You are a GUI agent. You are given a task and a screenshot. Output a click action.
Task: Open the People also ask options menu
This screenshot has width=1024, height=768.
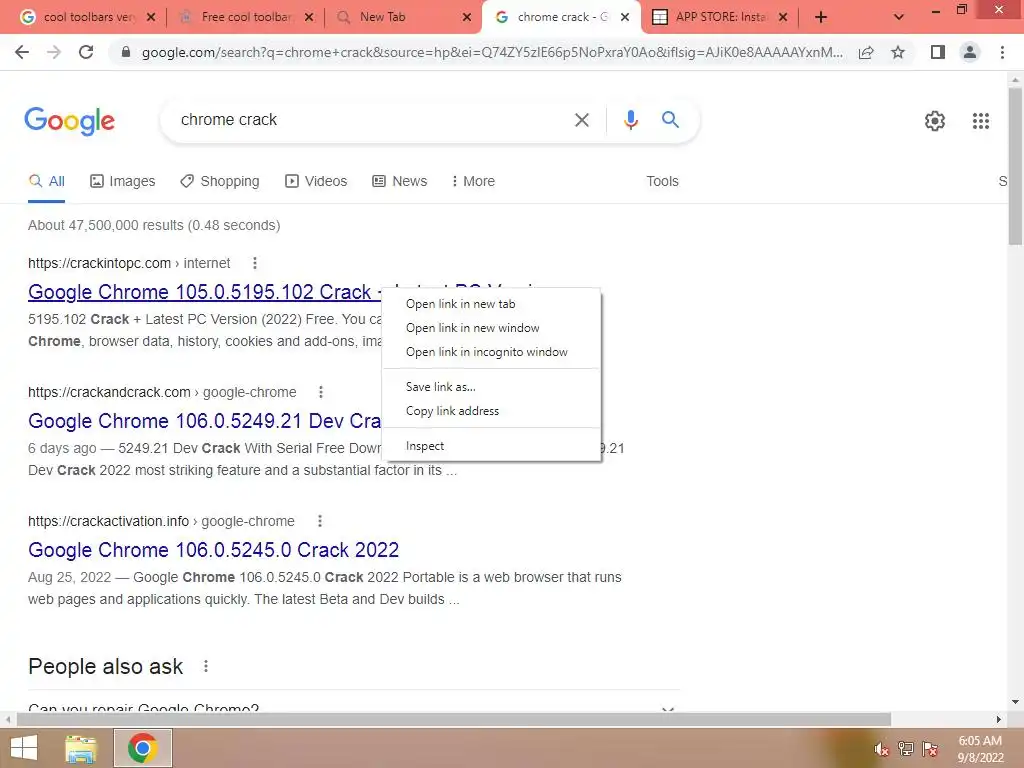(x=206, y=666)
